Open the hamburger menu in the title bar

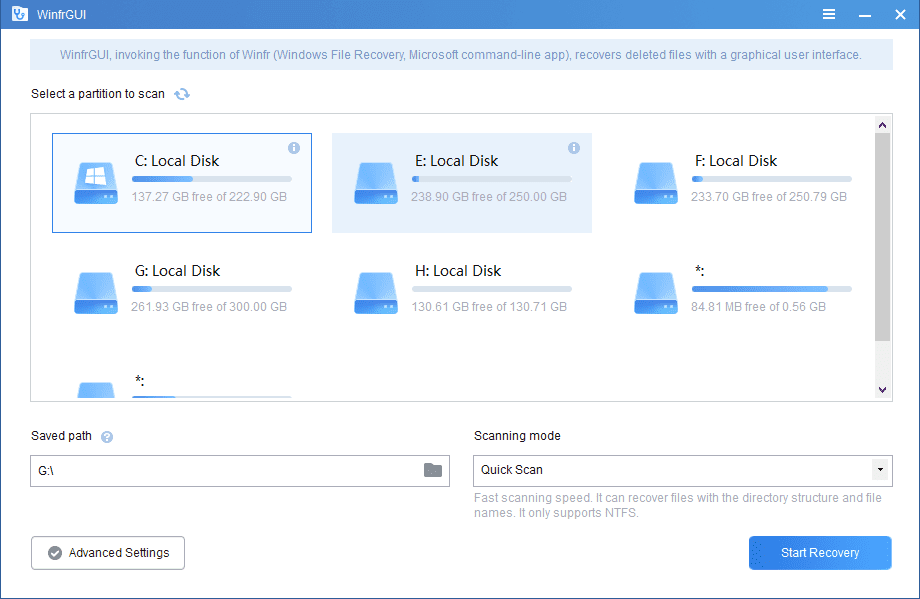[828, 14]
